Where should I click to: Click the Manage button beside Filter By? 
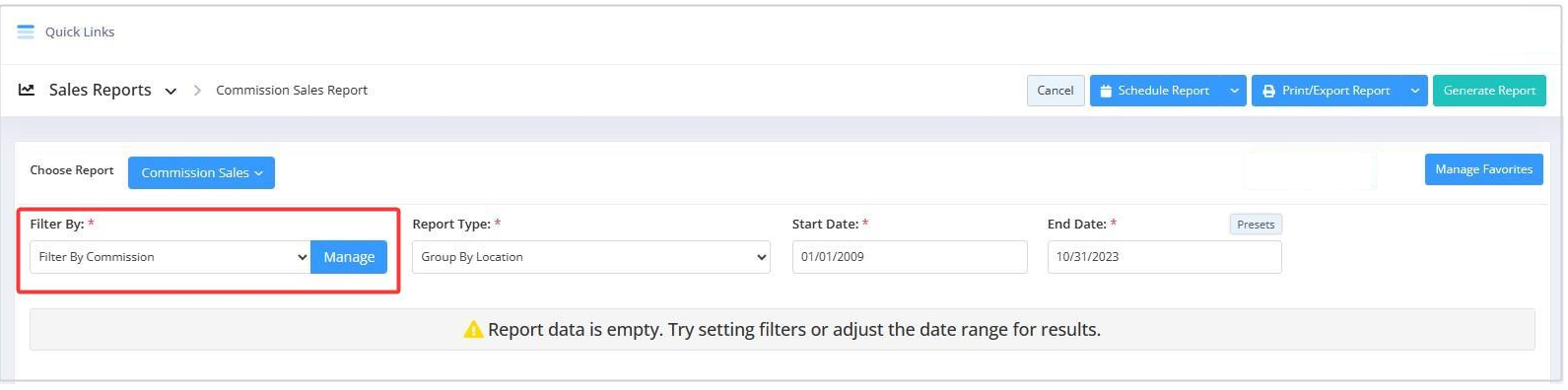coord(349,257)
